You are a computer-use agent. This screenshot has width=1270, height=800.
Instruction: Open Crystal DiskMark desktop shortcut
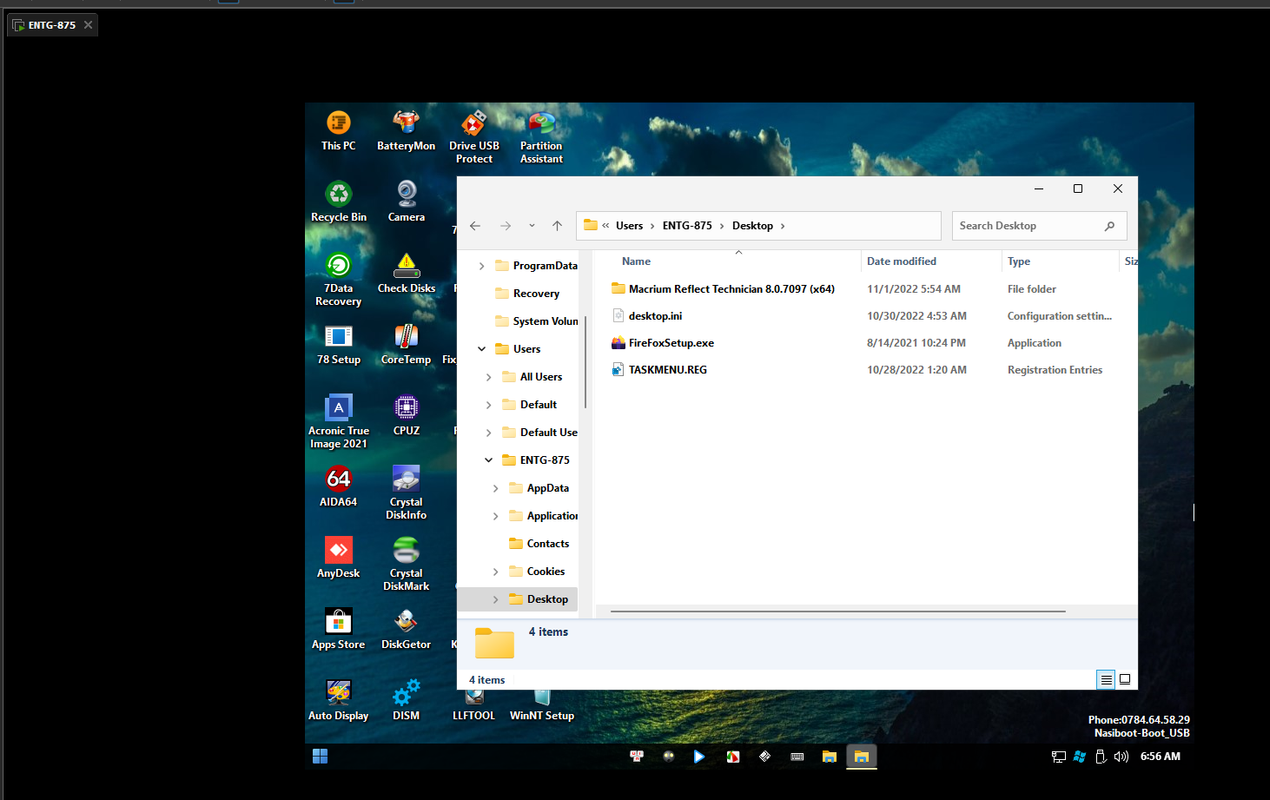[406, 564]
